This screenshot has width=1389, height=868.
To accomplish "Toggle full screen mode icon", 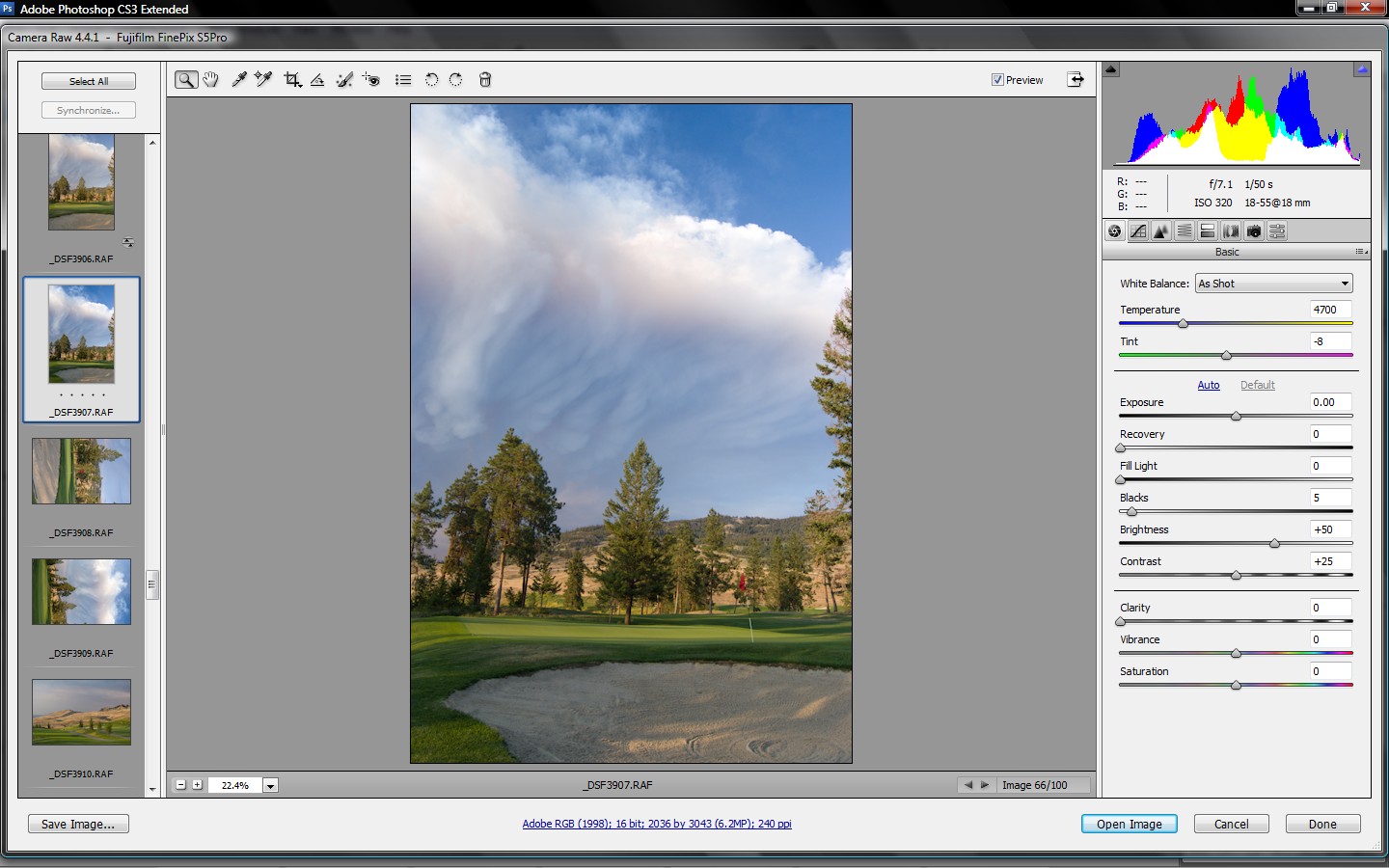I will pyautogui.click(x=1075, y=80).
